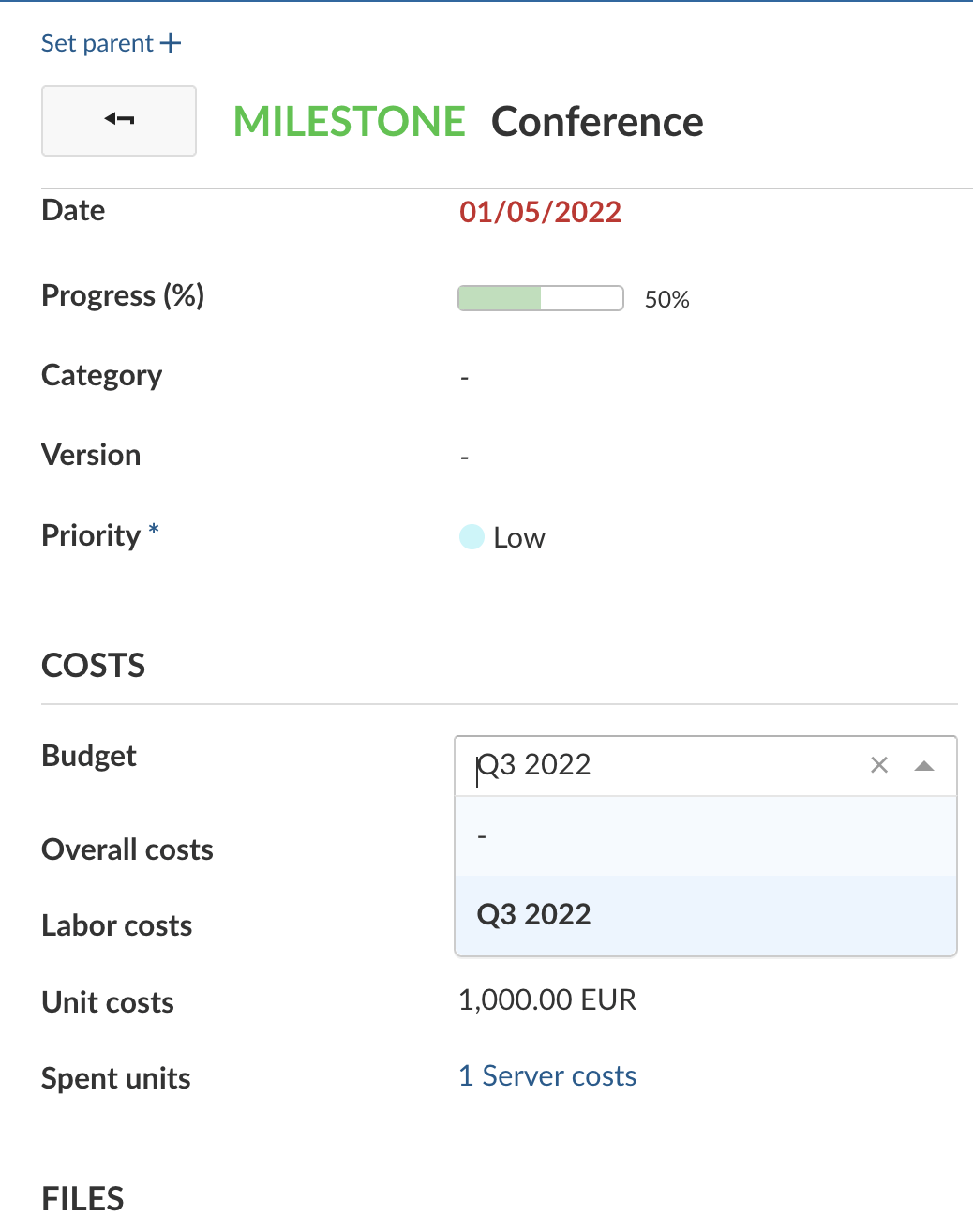This screenshot has height=1232, width=973.
Task: Edit the Date value 01/05/2022
Action: (x=540, y=211)
